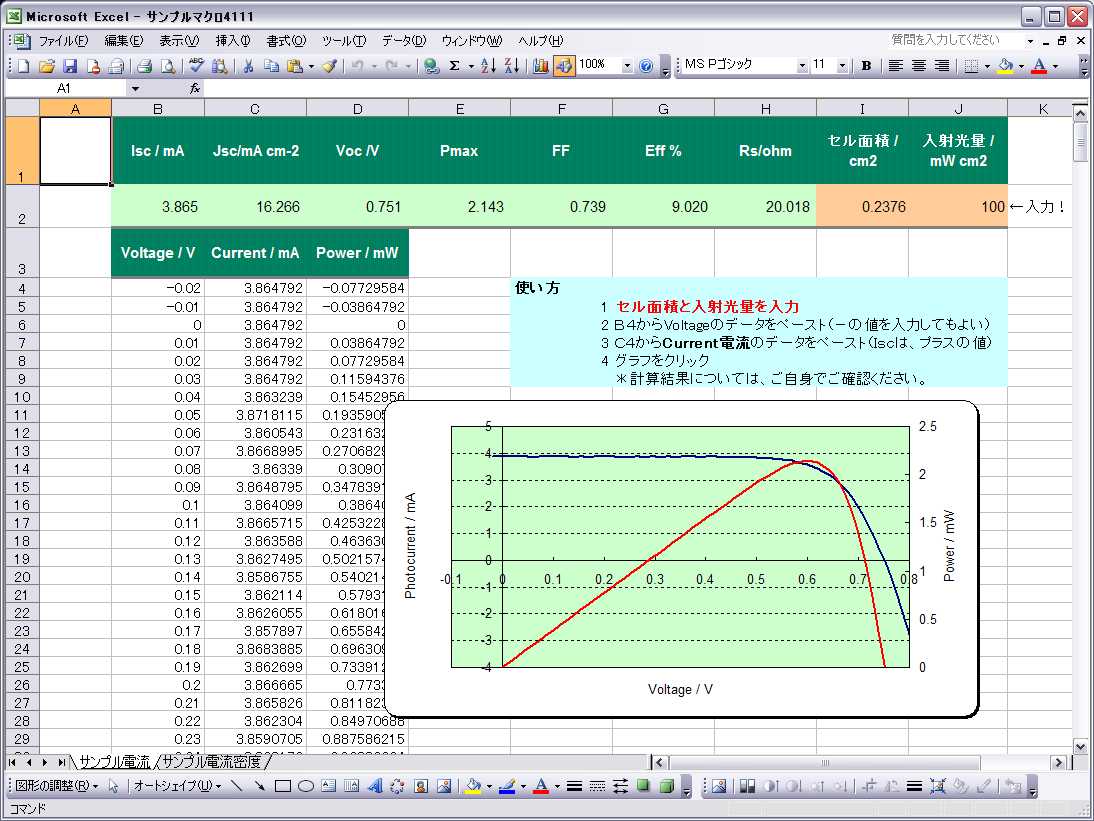Click column H header
Viewport: 1094px width, 821px height.
(x=765, y=109)
